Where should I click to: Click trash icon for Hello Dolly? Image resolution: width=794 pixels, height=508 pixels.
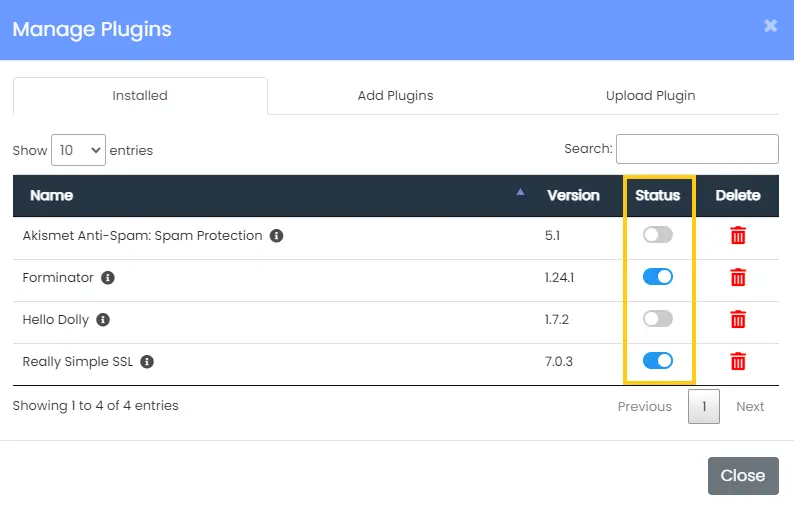click(x=738, y=320)
